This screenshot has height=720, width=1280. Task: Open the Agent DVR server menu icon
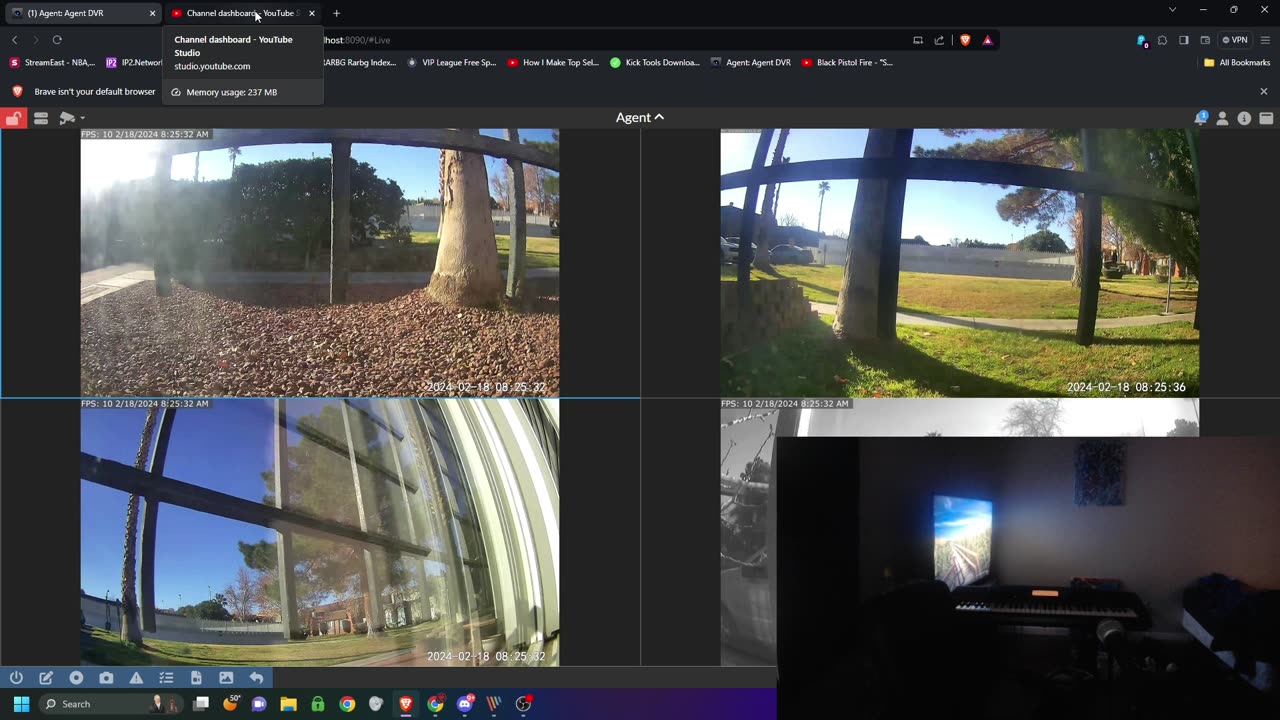[x=41, y=118]
